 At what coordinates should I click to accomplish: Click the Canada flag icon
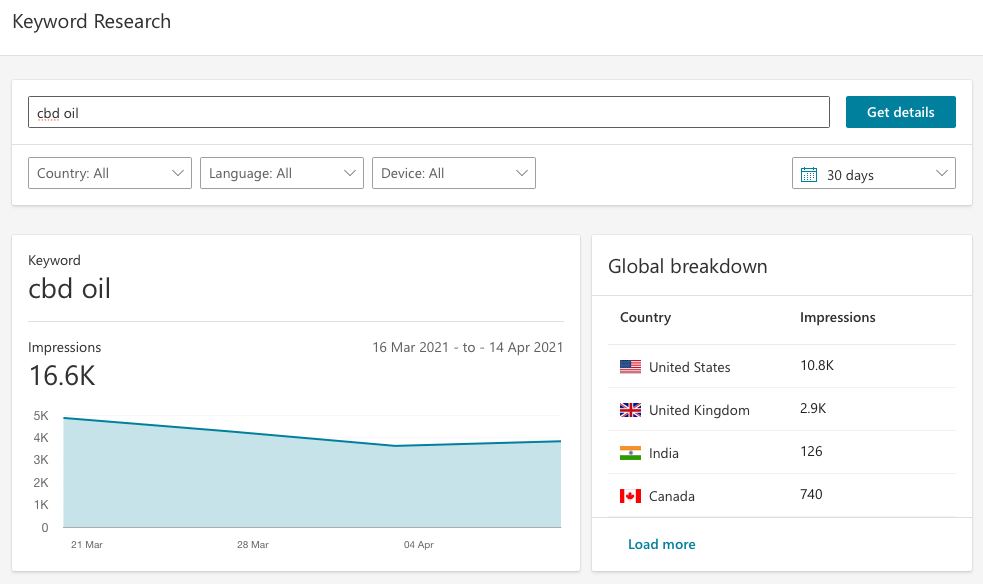coord(630,496)
